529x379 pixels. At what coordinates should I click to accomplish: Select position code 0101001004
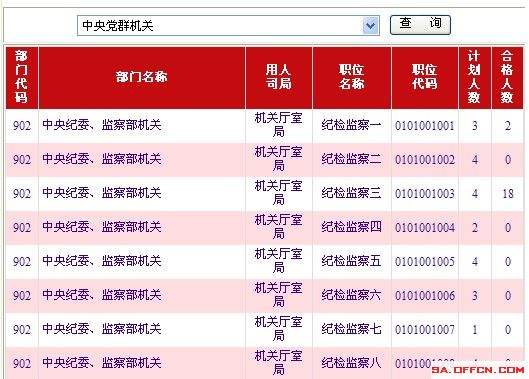click(x=425, y=227)
